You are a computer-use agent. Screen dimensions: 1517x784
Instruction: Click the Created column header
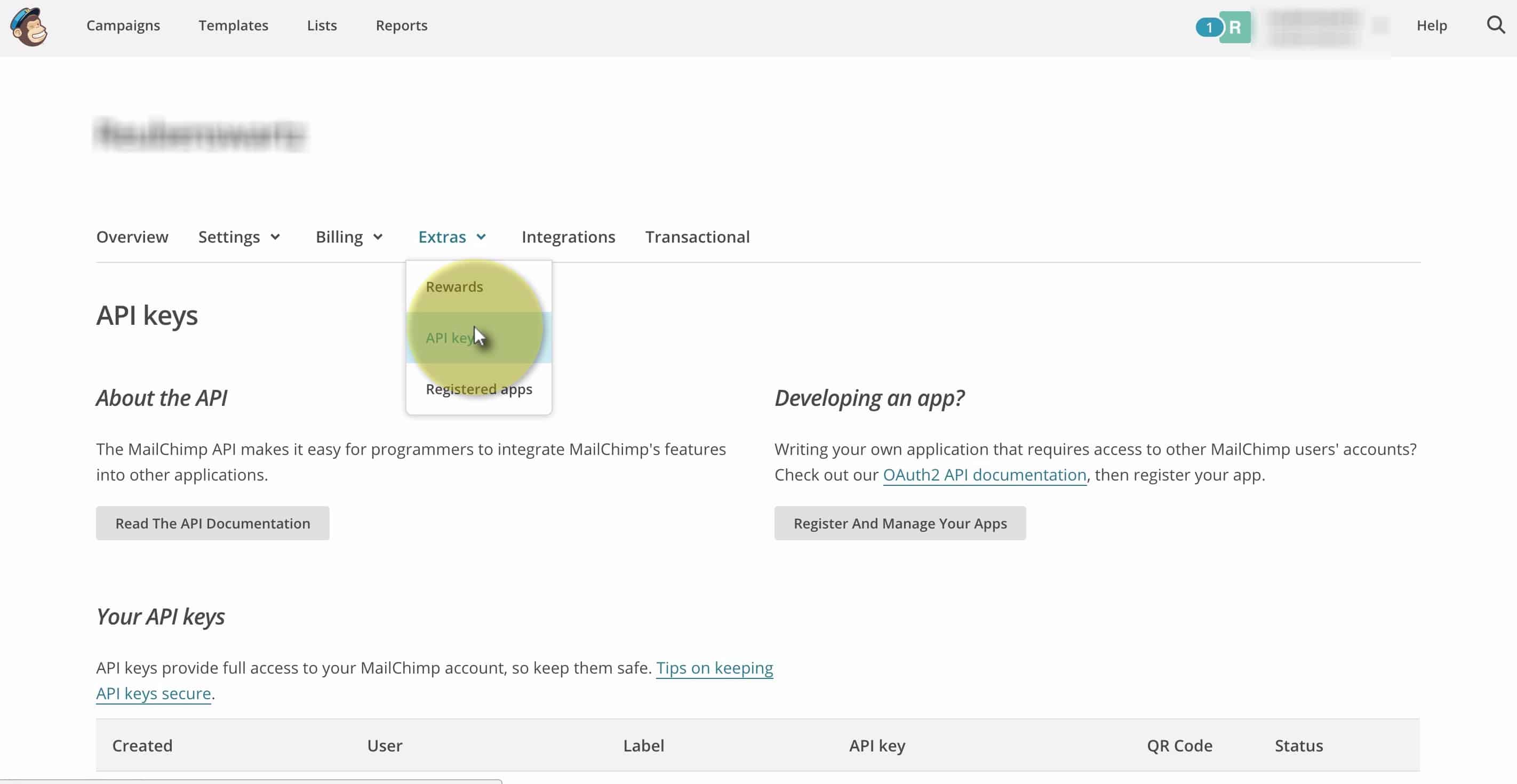(142, 746)
